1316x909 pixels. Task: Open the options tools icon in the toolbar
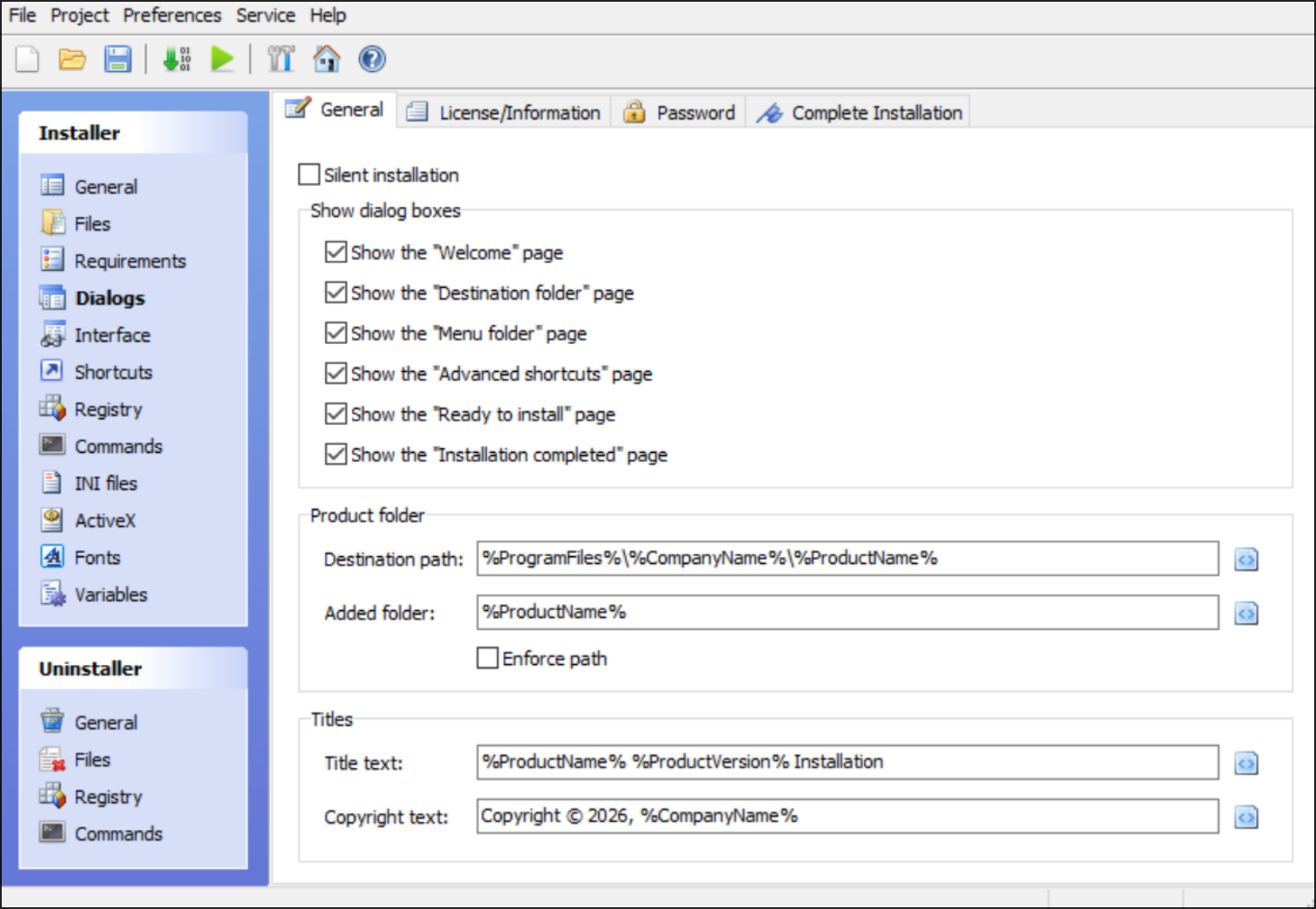click(x=281, y=59)
